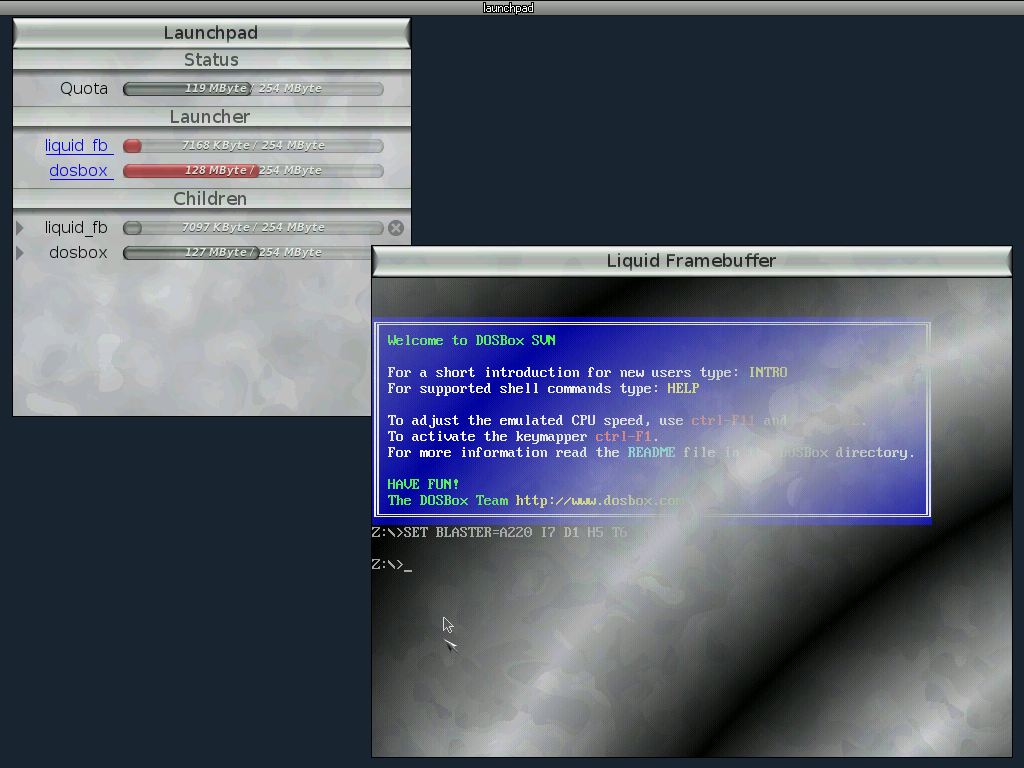Click the INTRO keyword in DOSBox
The height and width of the screenshot is (768, 1024).
(768, 372)
